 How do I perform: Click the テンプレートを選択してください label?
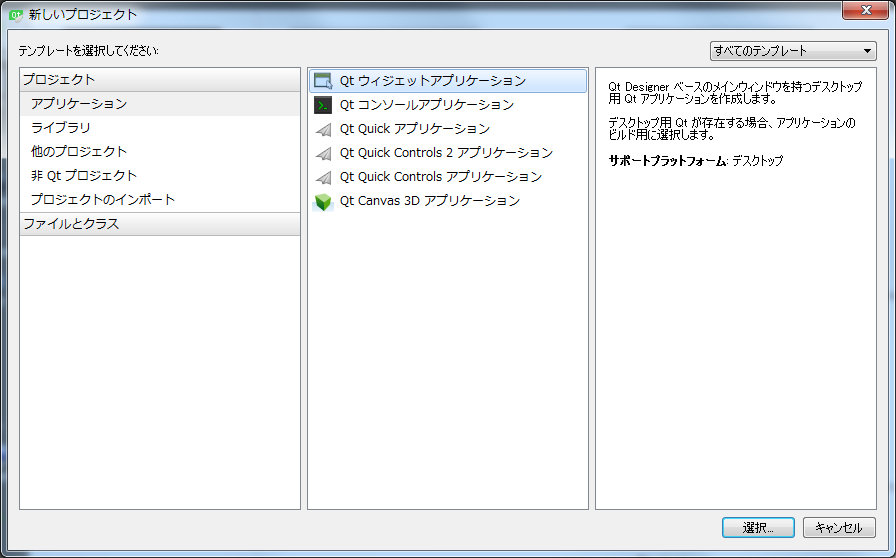pyautogui.click(x=89, y=51)
